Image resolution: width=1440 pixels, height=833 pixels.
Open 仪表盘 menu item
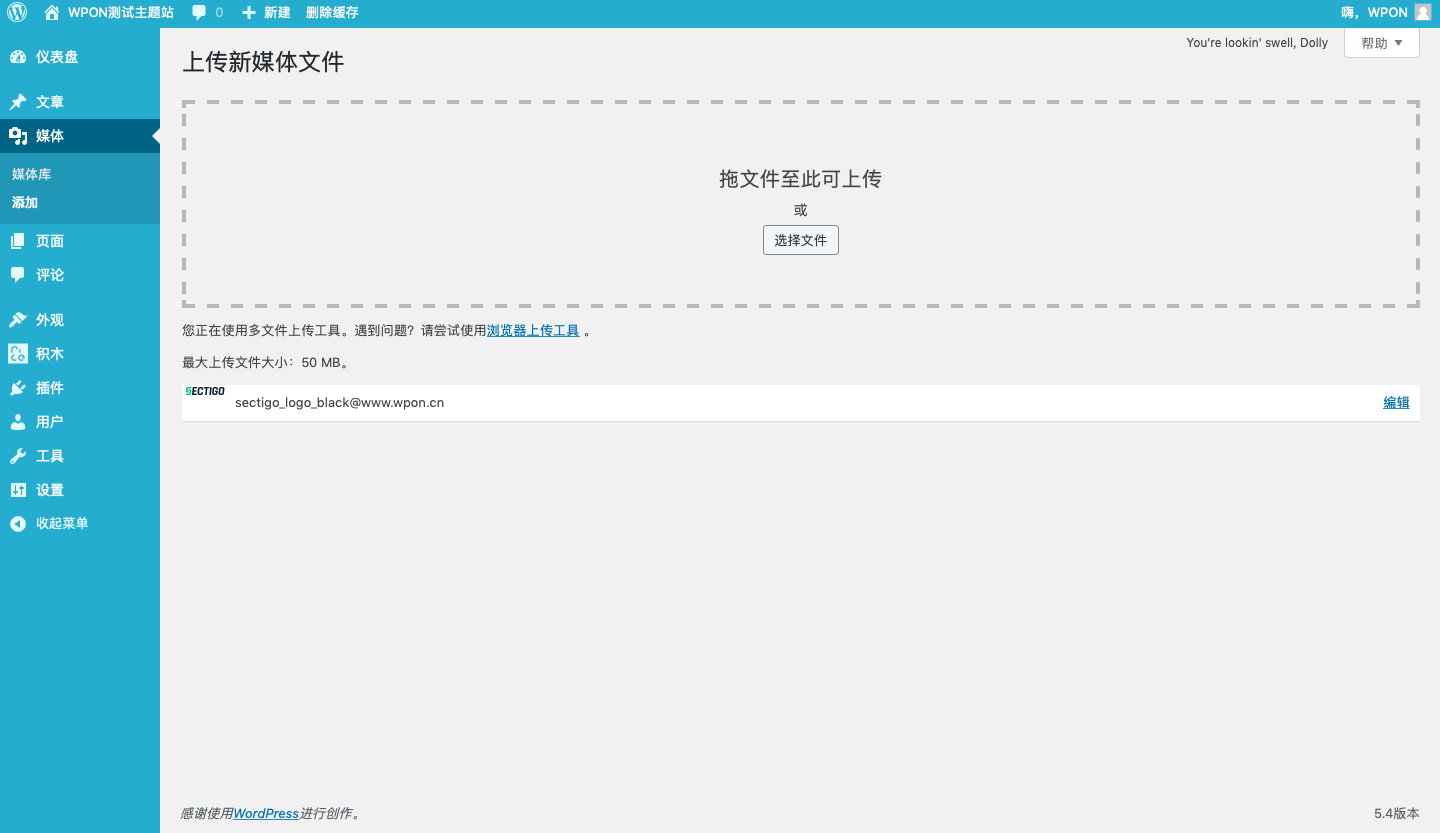coord(80,57)
